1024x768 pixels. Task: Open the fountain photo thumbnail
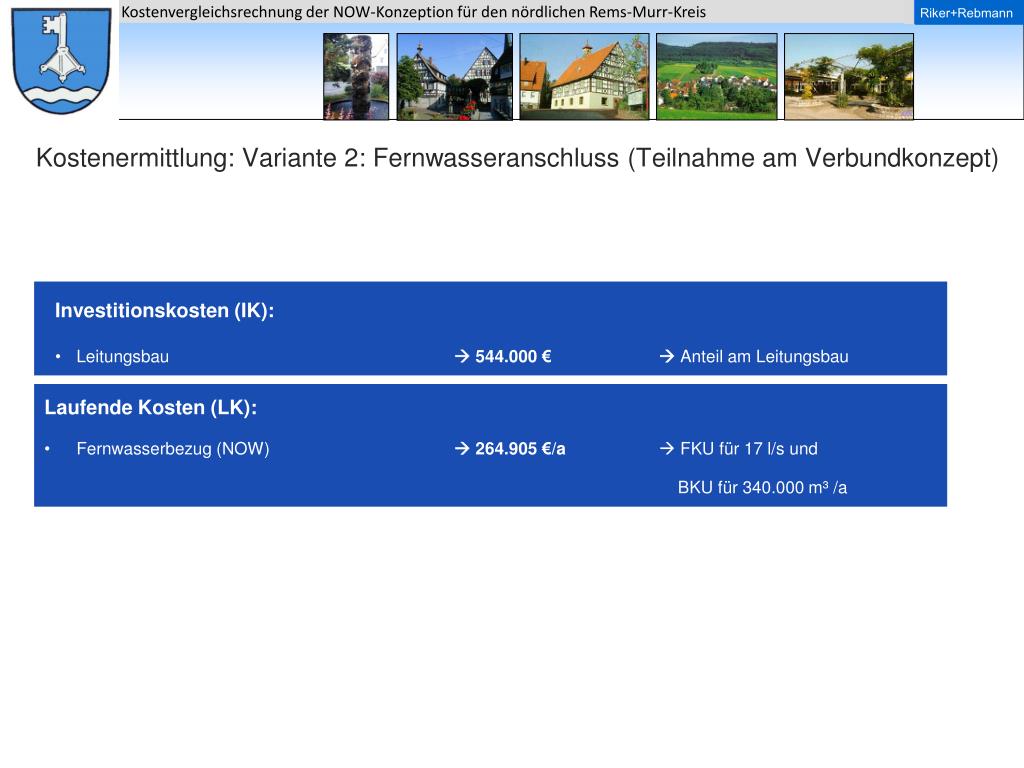coord(356,76)
